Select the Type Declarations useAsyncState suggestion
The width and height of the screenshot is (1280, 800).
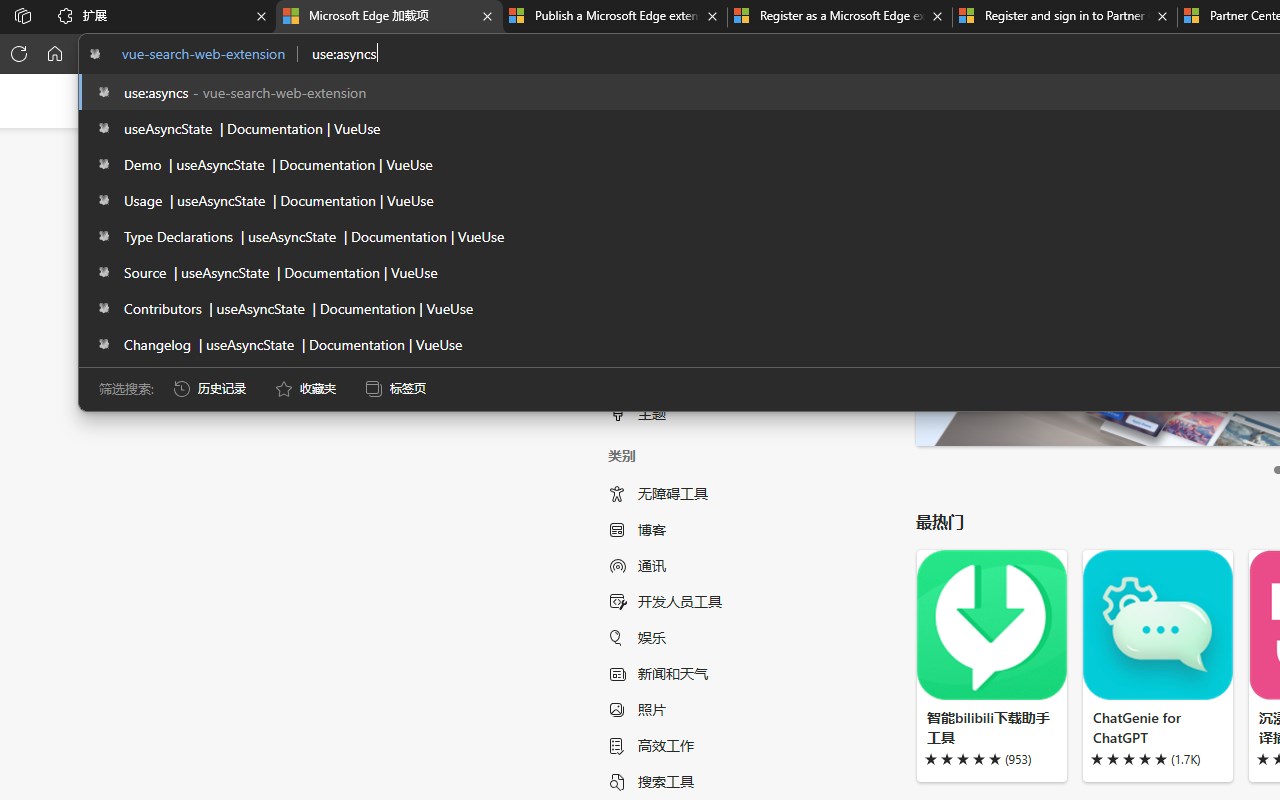680,237
